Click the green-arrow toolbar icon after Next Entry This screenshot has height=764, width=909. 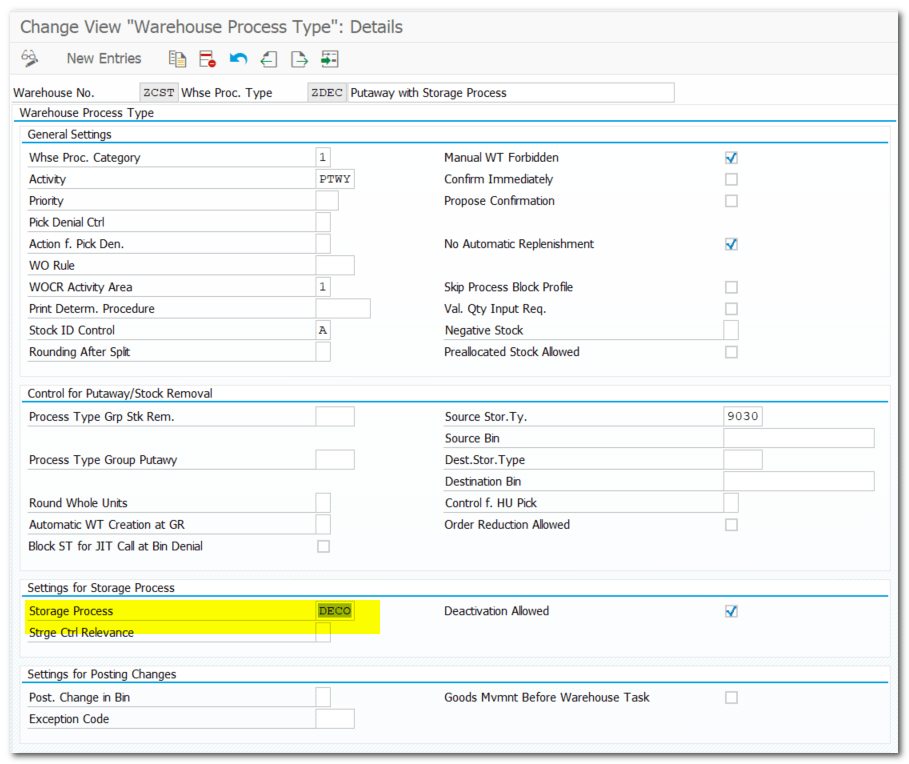pyautogui.click(x=330, y=59)
